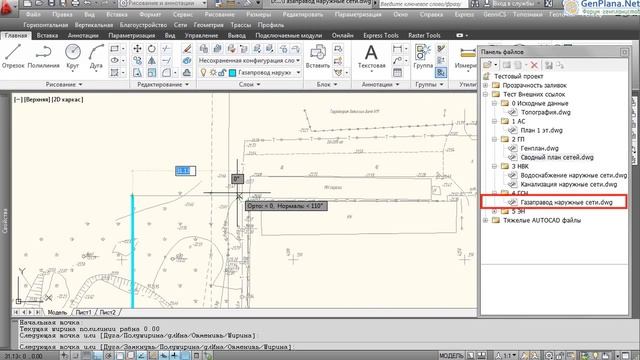Image resolution: width=640 pixels, height=360 pixels.
Task: Insert a table from Аннотации panel
Action: click(397, 73)
